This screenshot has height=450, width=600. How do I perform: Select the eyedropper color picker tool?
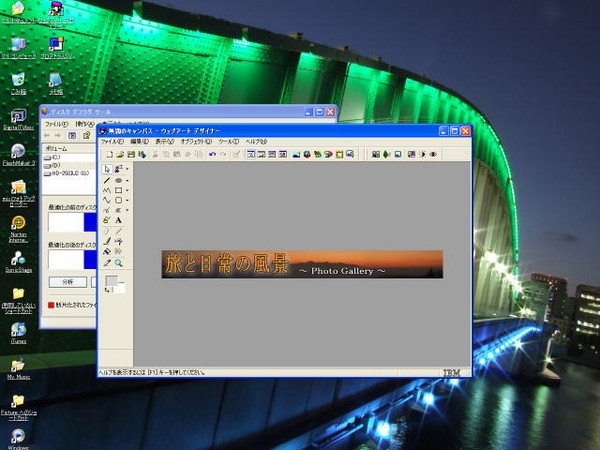coord(107,262)
